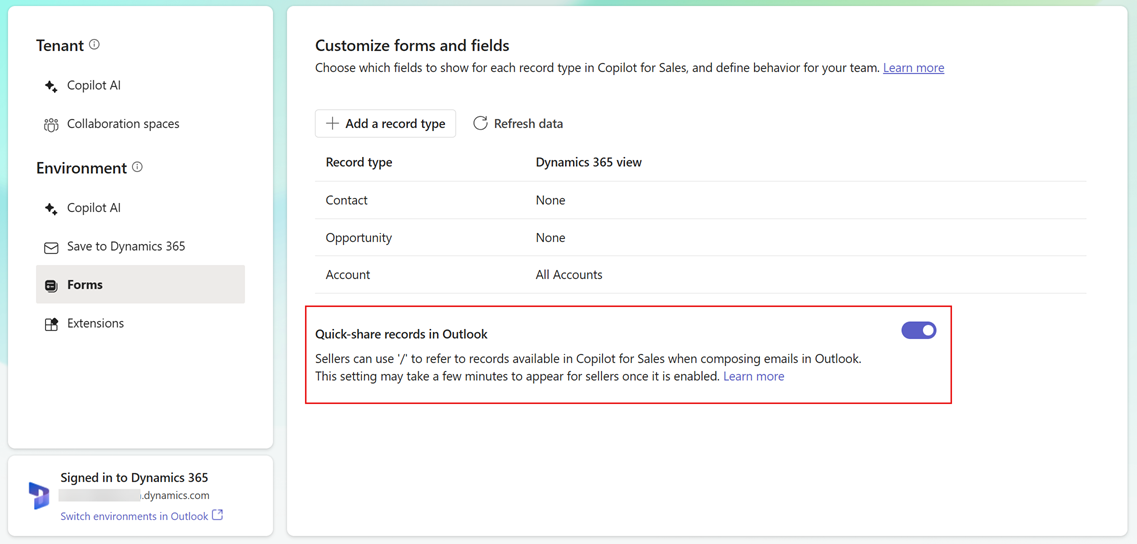Click the Refresh data circular arrow icon
This screenshot has height=544, width=1137.
tap(480, 123)
